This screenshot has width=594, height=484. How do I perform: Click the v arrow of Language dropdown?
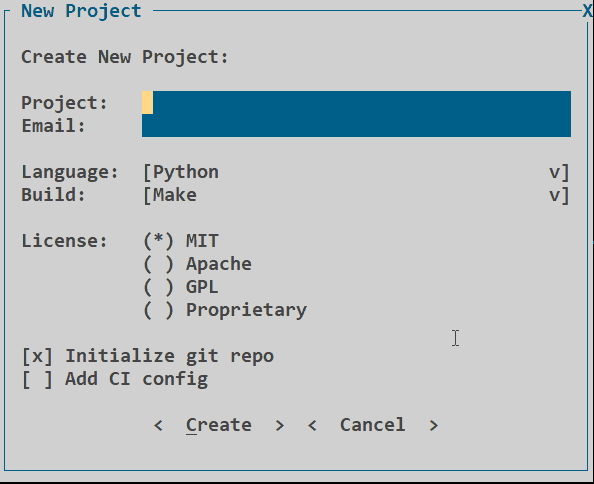[555, 172]
